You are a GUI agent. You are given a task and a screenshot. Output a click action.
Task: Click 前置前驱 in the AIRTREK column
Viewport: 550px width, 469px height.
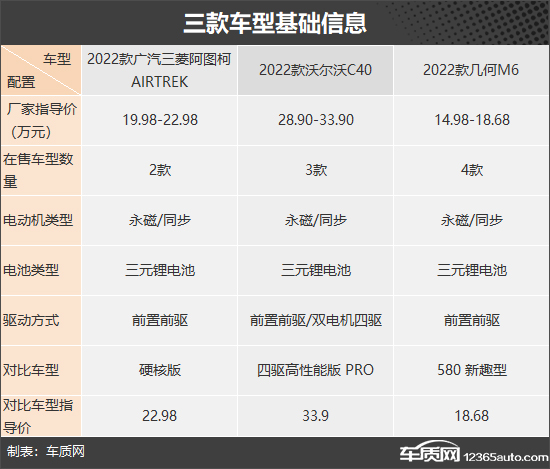tap(160, 320)
